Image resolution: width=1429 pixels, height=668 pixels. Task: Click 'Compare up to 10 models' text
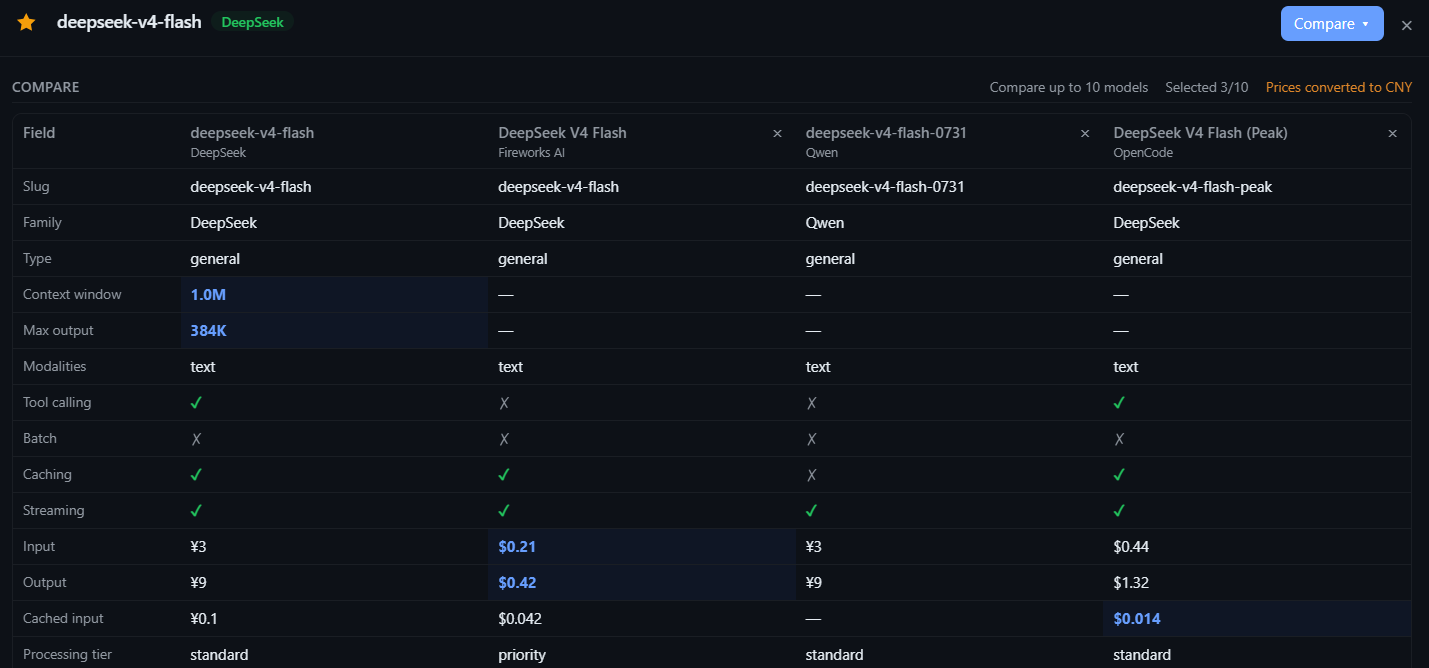click(x=1069, y=87)
